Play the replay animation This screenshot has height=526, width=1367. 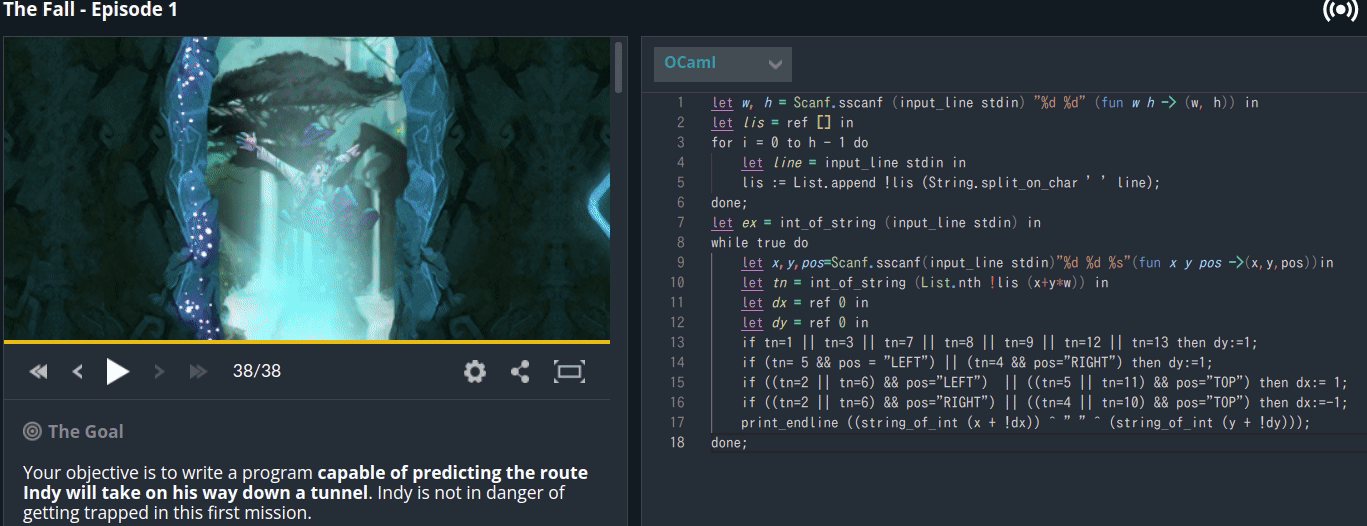tap(118, 372)
